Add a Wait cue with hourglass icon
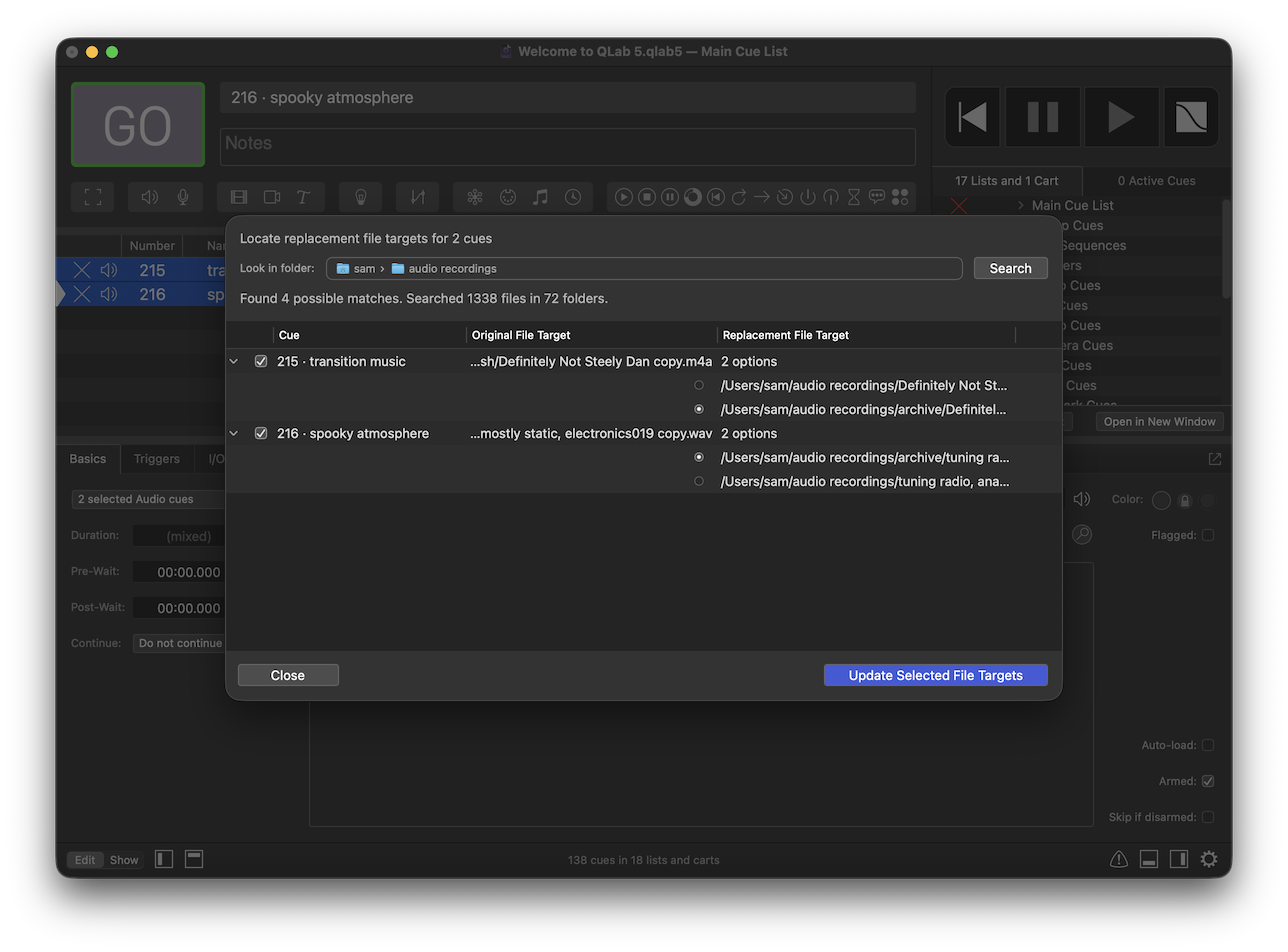The height and width of the screenshot is (952, 1288). [x=853, y=197]
